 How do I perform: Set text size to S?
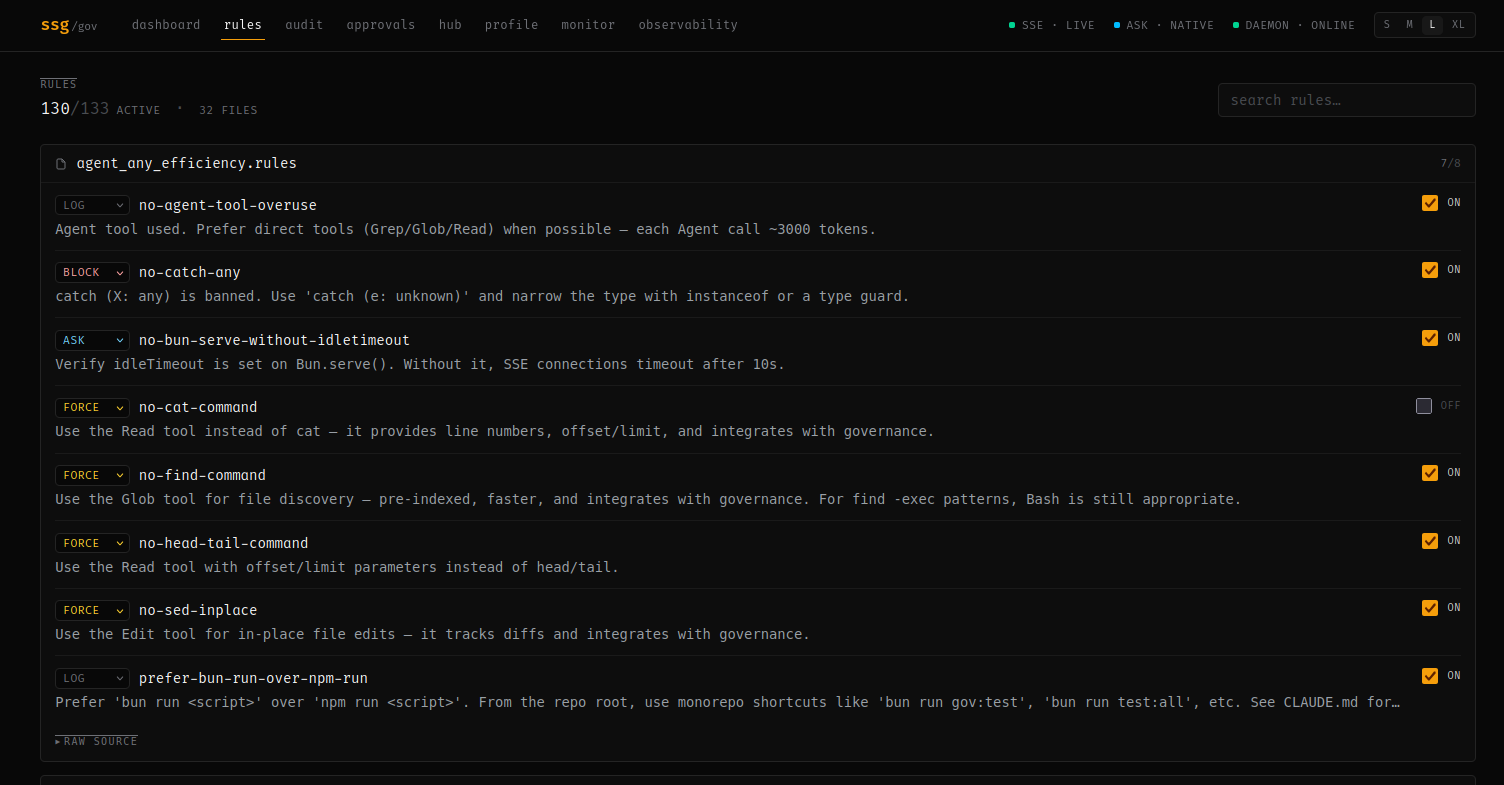click(1387, 25)
